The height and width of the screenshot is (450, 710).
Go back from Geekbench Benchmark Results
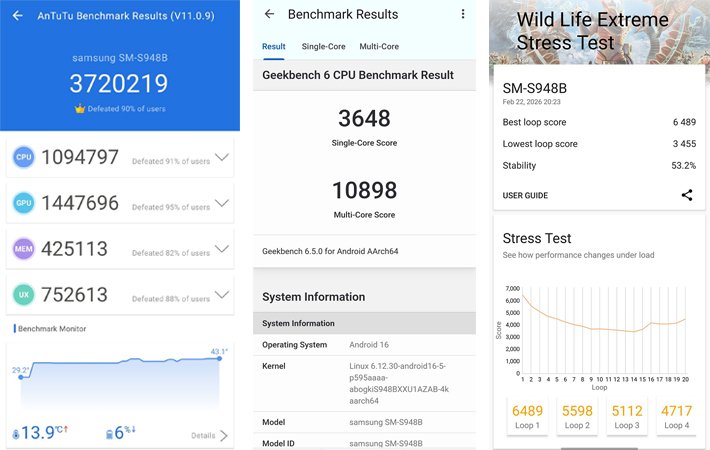click(269, 14)
